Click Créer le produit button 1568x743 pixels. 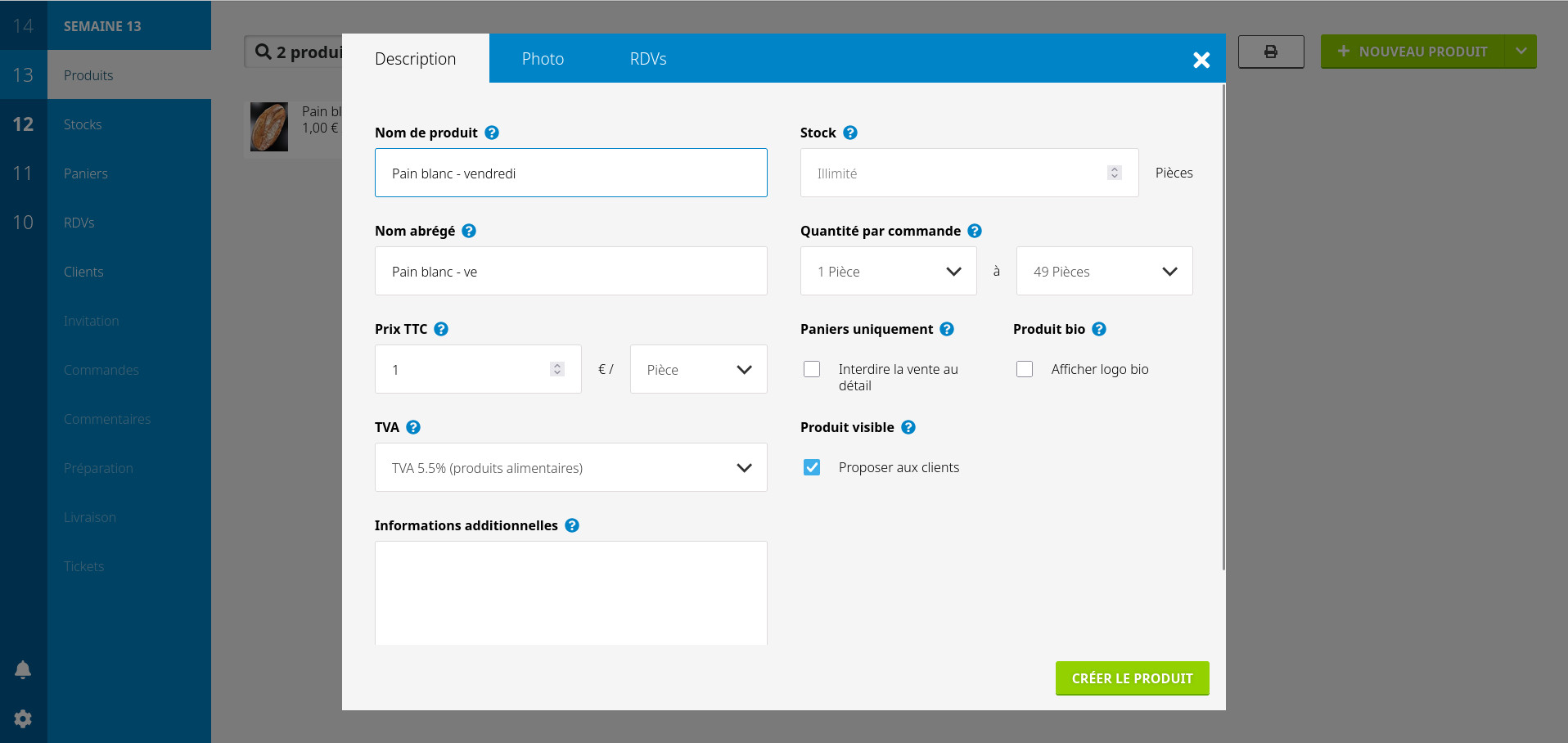coord(1132,678)
